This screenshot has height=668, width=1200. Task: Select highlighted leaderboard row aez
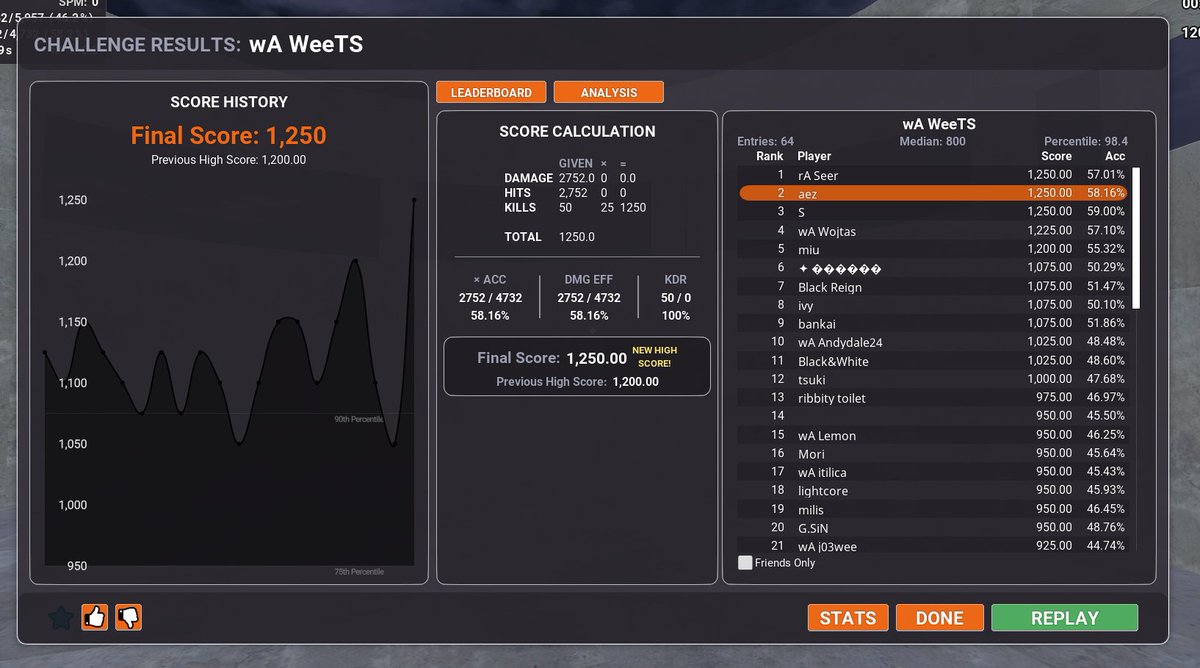tap(932, 193)
